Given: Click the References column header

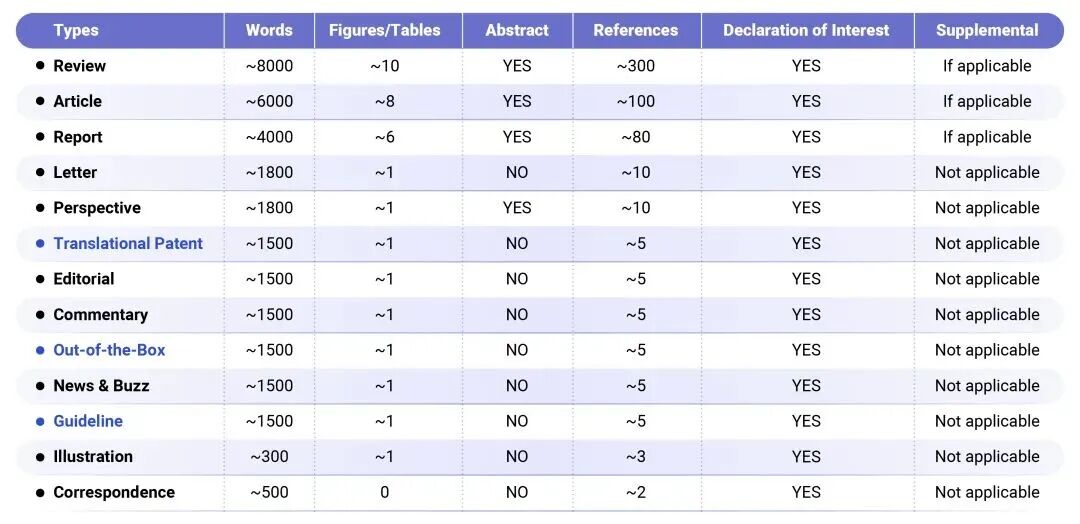Looking at the screenshot, I should (x=635, y=30).
